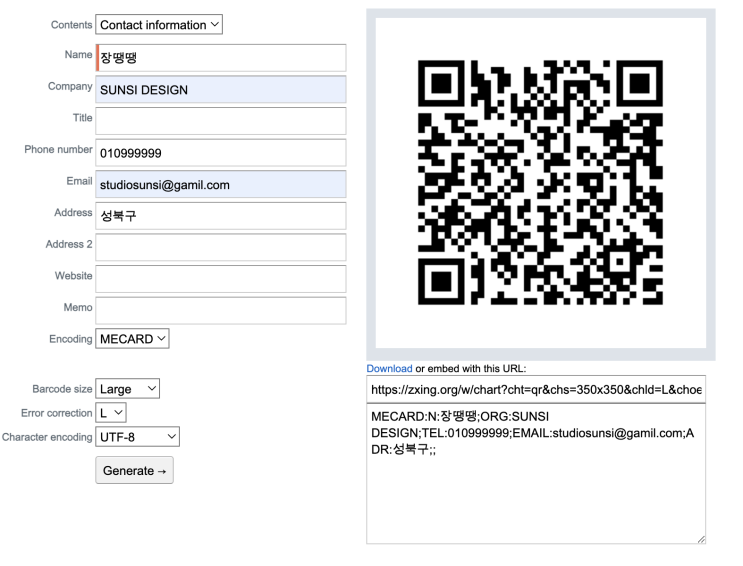Click the 'or embed with this URL:' text
The image size is (743, 566).
(x=471, y=368)
